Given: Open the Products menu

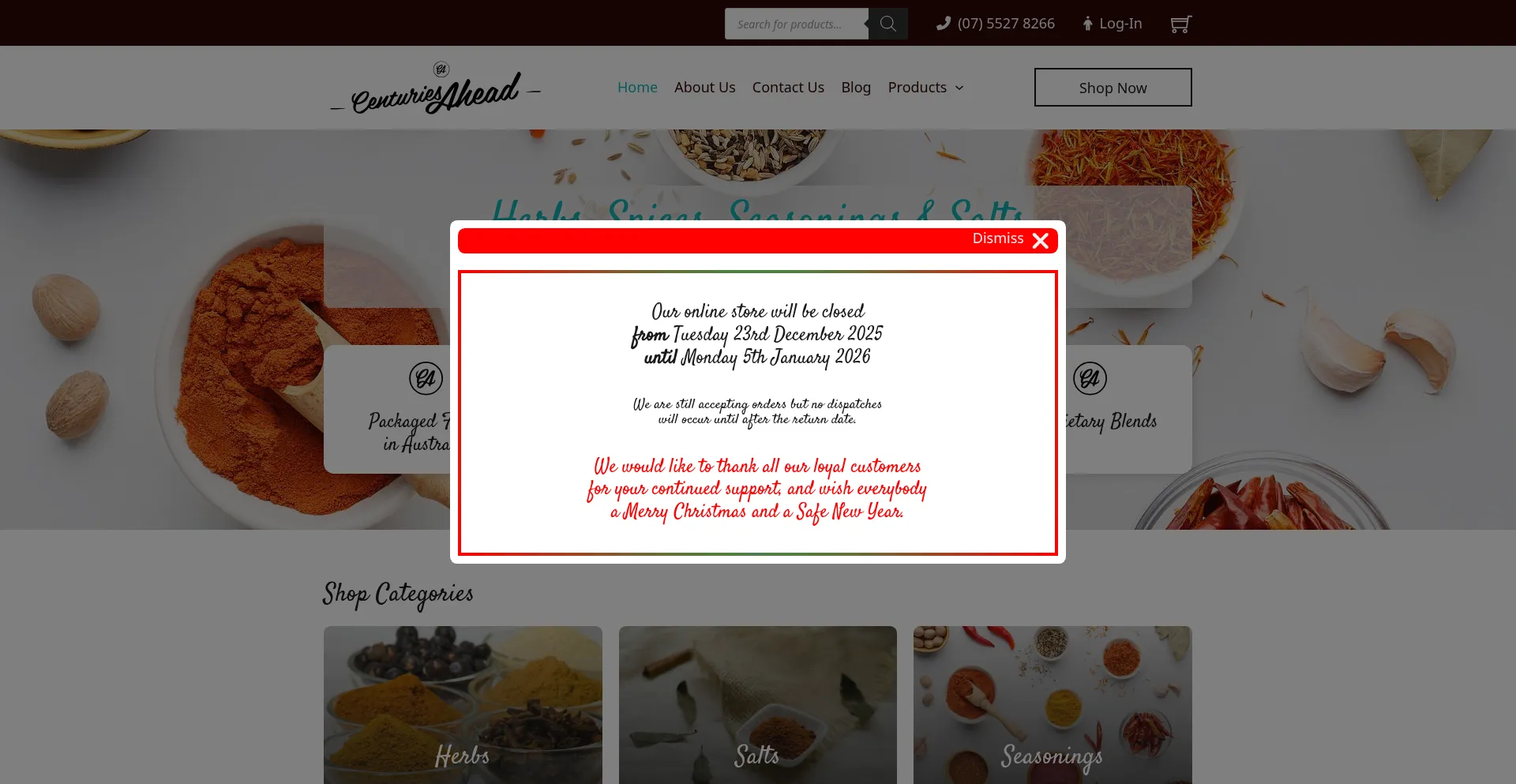Looking at the screenshot, I should 925,88.
